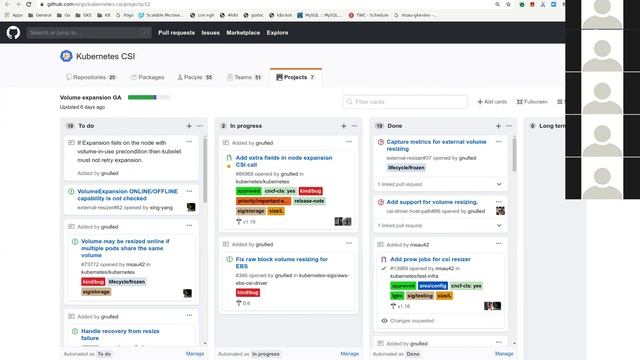Open 'Add prow jobs for csi resizer' pull request
This screenshot has height=360, width=640.
coord(430,259)
